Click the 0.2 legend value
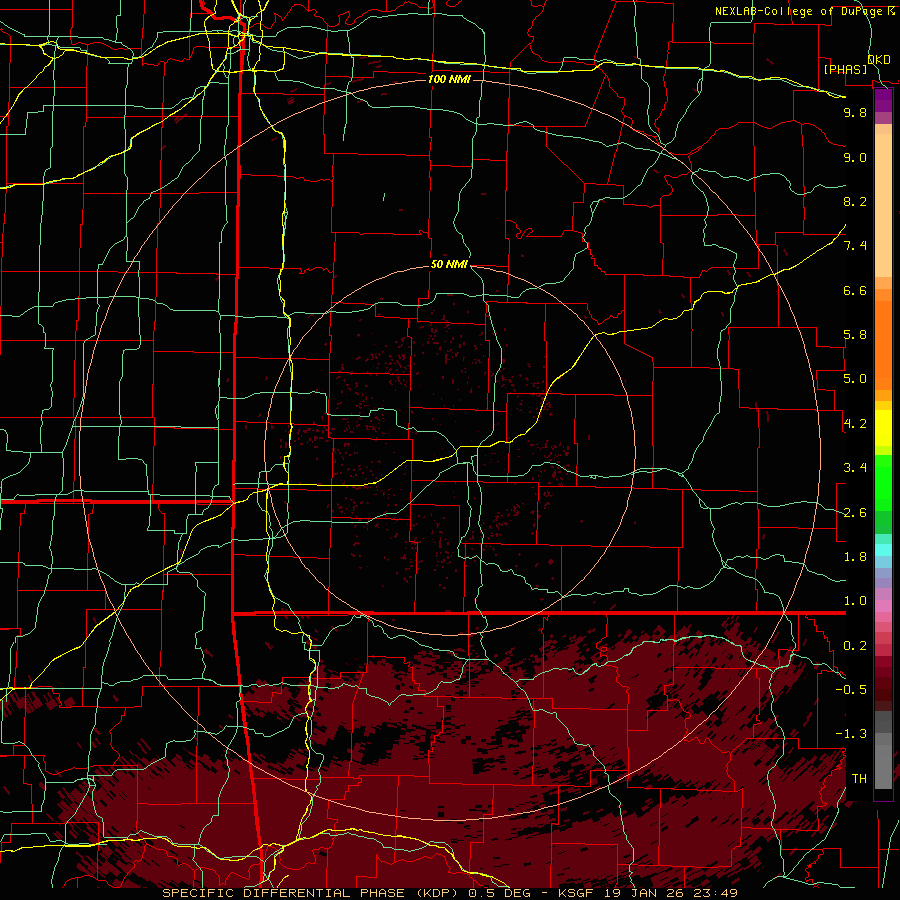900x900 pixels. (855, 646)
